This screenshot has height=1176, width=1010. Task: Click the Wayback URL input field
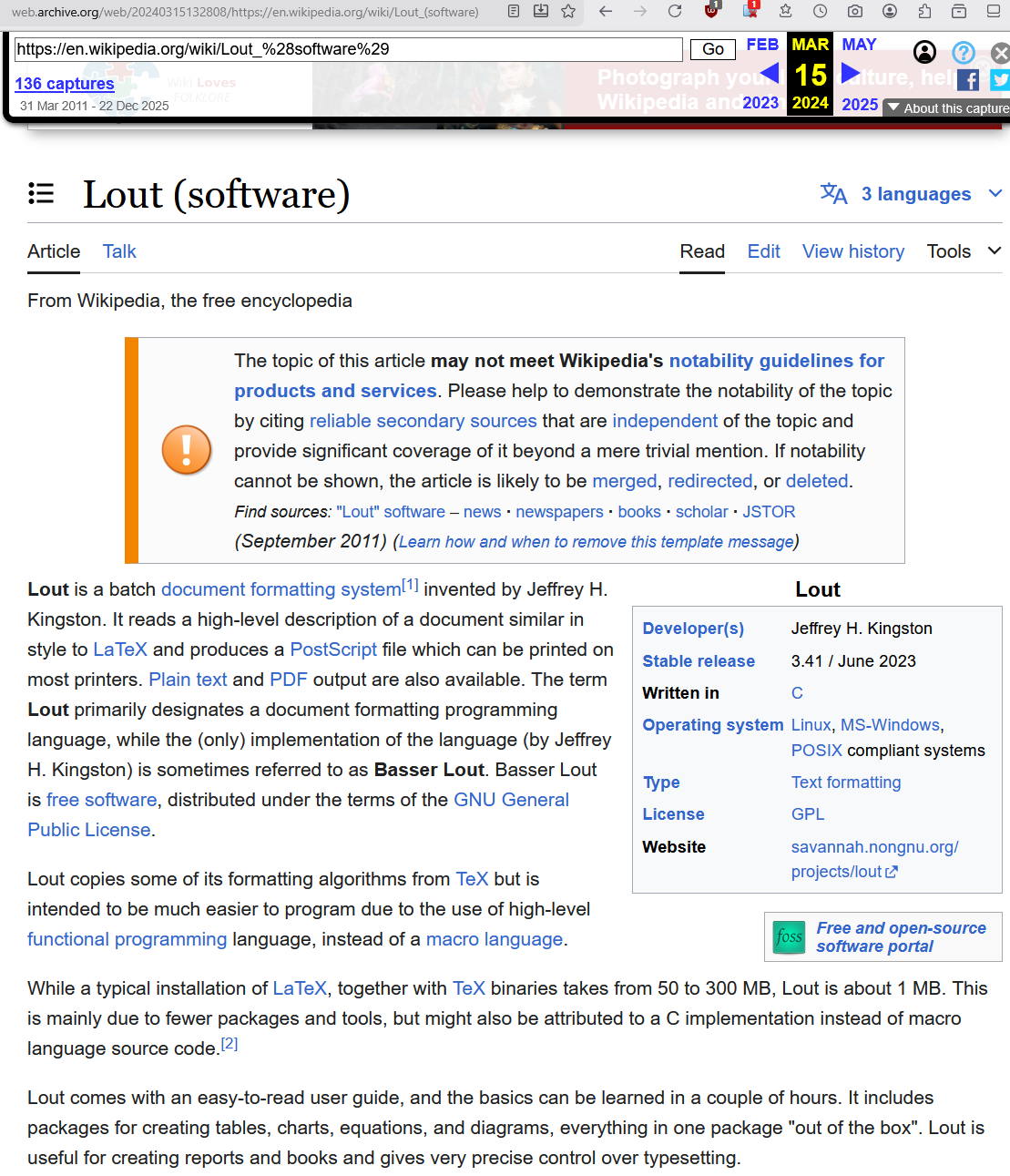click(x=349, y=49)
